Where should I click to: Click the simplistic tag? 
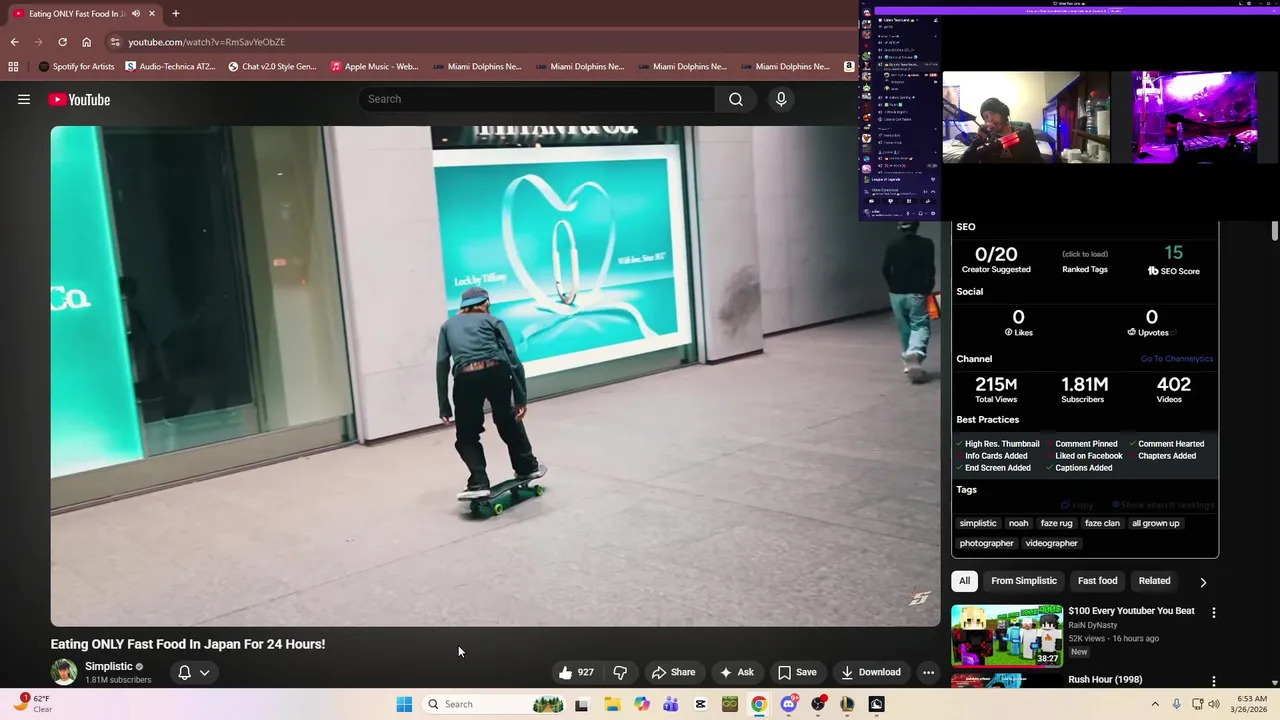point(978,523)
